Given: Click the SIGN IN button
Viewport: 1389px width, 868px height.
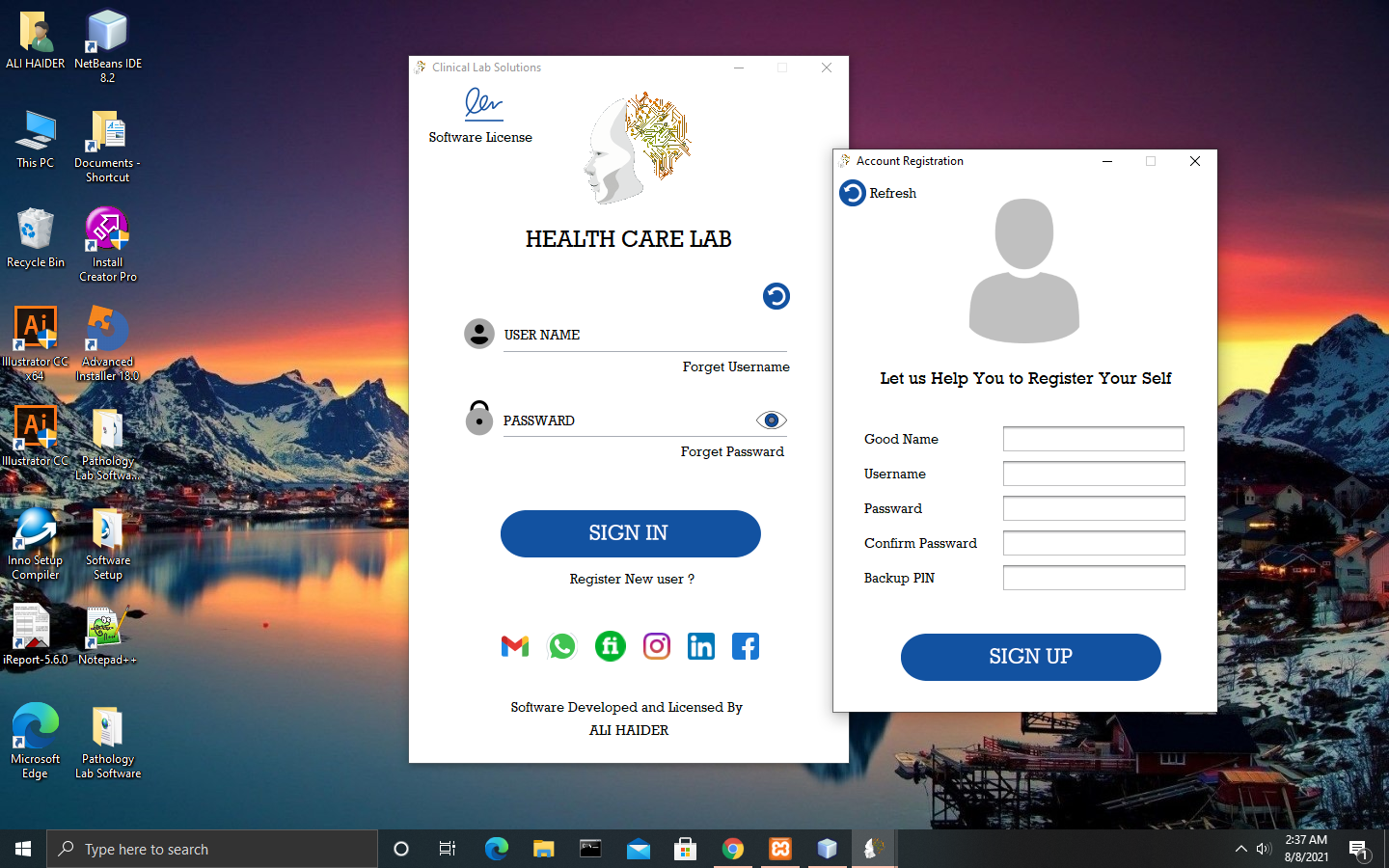Looking at the screenshot, I should [630, 533].
